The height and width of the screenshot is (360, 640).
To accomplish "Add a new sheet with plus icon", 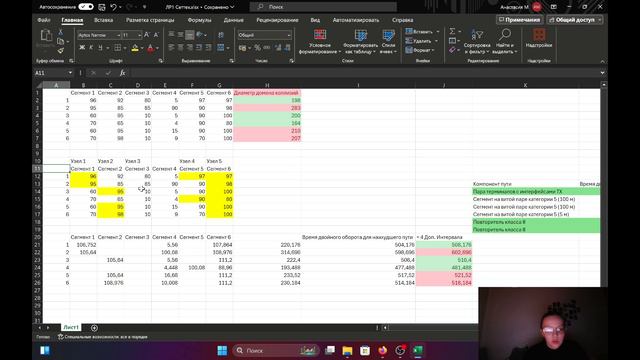I will click(94, 328).
